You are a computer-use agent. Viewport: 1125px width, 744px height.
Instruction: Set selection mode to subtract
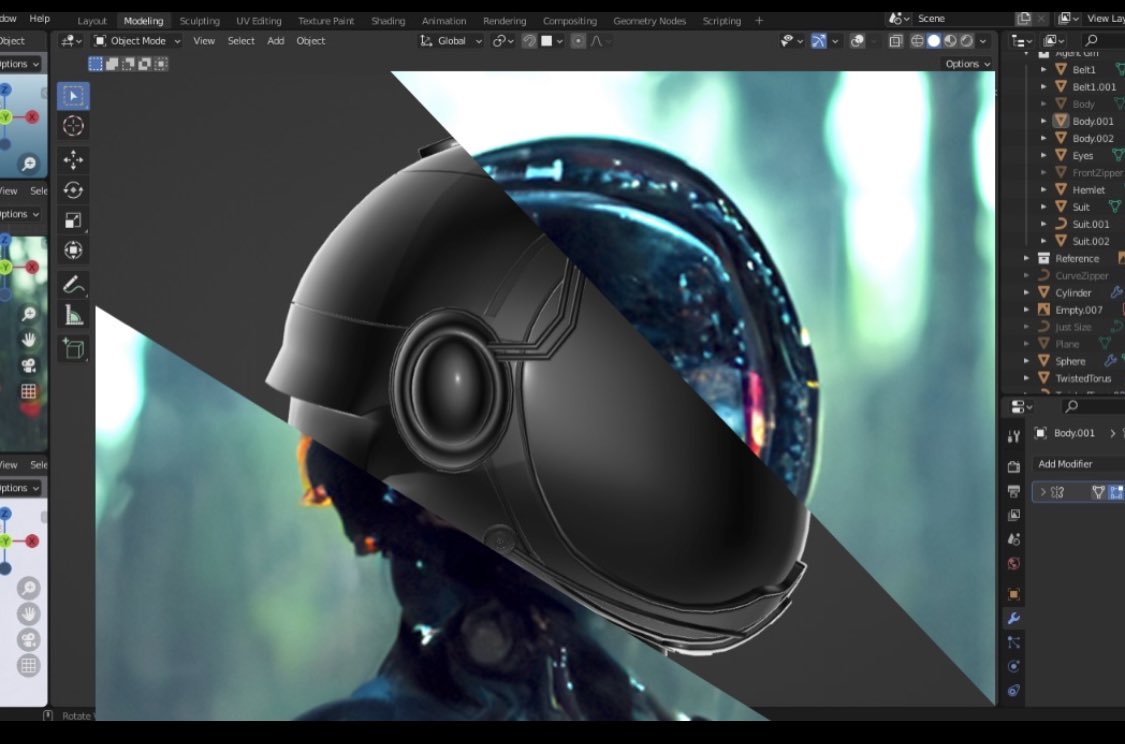click(x=128, y=64)
